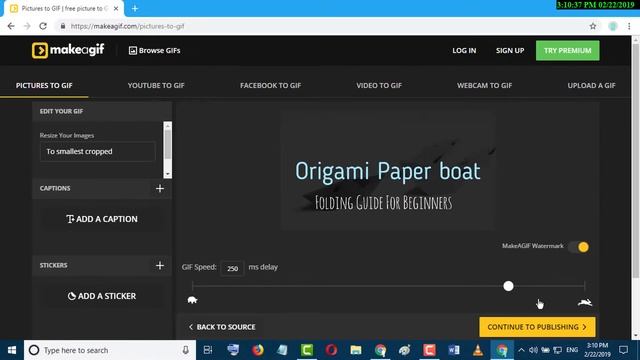Click the rabbit fast-speed icon

pyautogui.click(x=585, y=302)
